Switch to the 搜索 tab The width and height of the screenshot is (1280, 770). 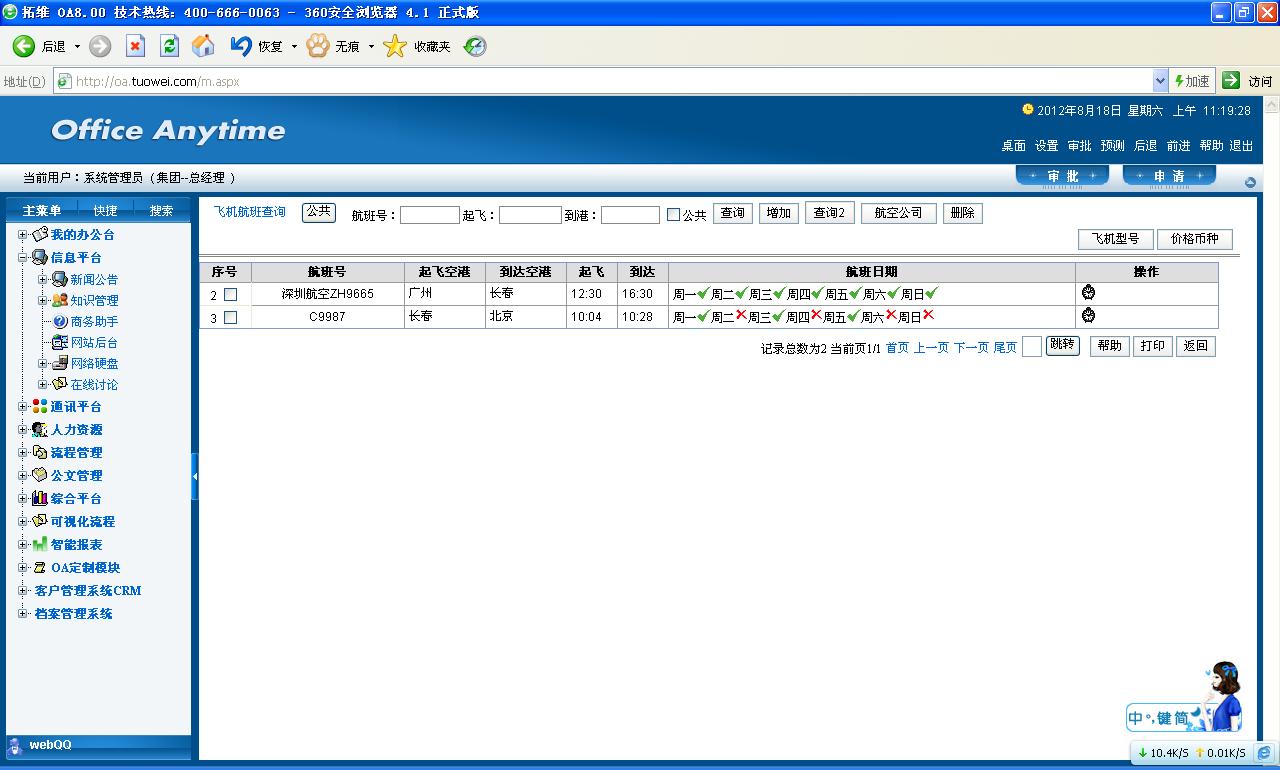point(161,210)
